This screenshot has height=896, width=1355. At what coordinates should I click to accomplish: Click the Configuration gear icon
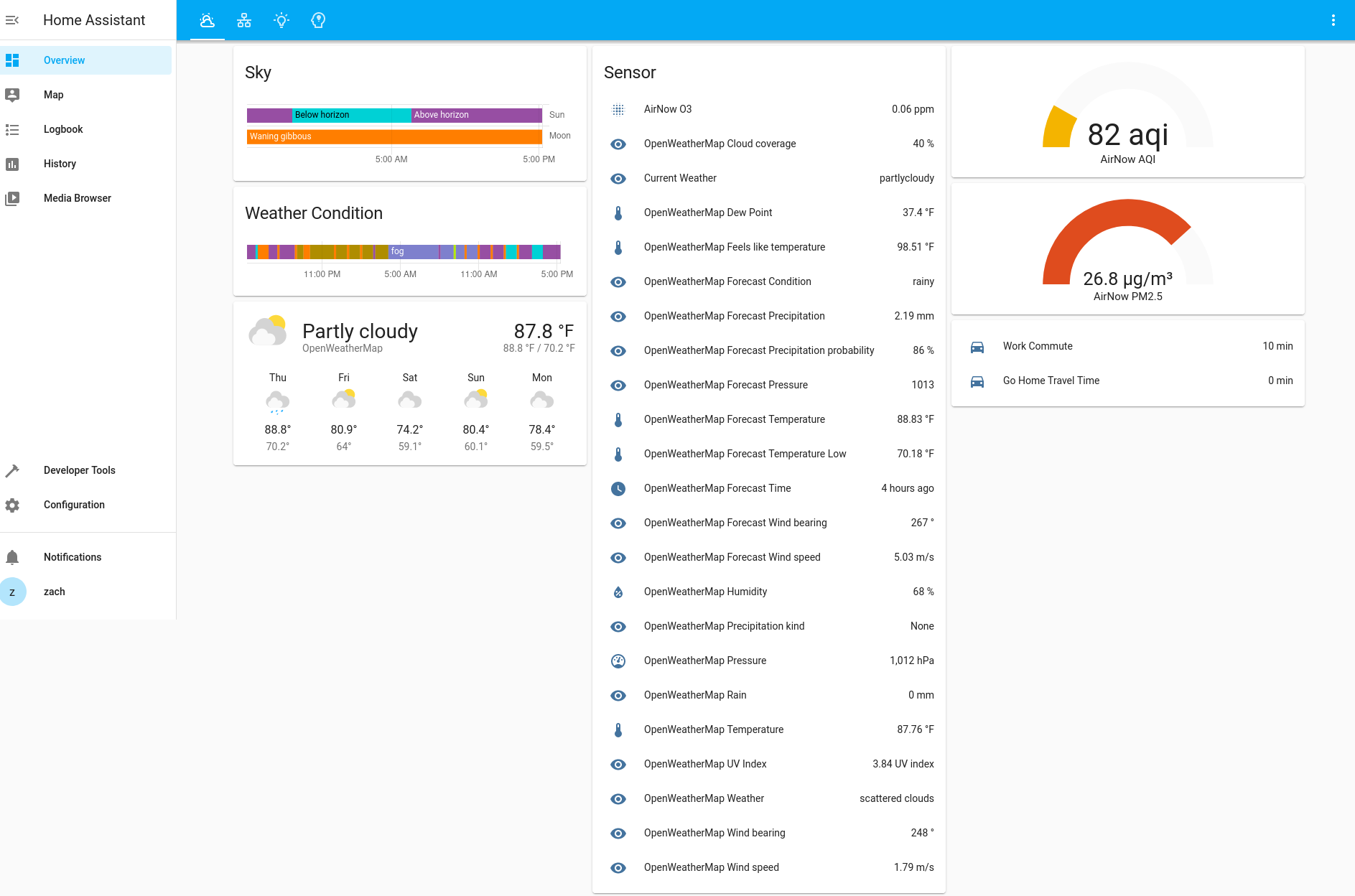click(12, 505)
